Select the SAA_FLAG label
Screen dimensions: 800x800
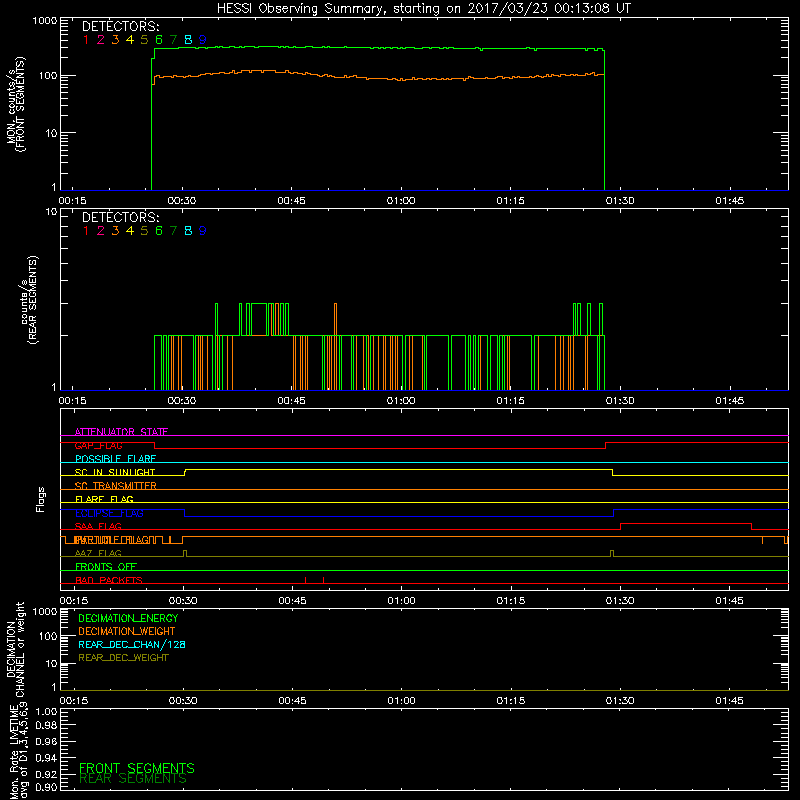pyautogui.click(x=98, y=526)
